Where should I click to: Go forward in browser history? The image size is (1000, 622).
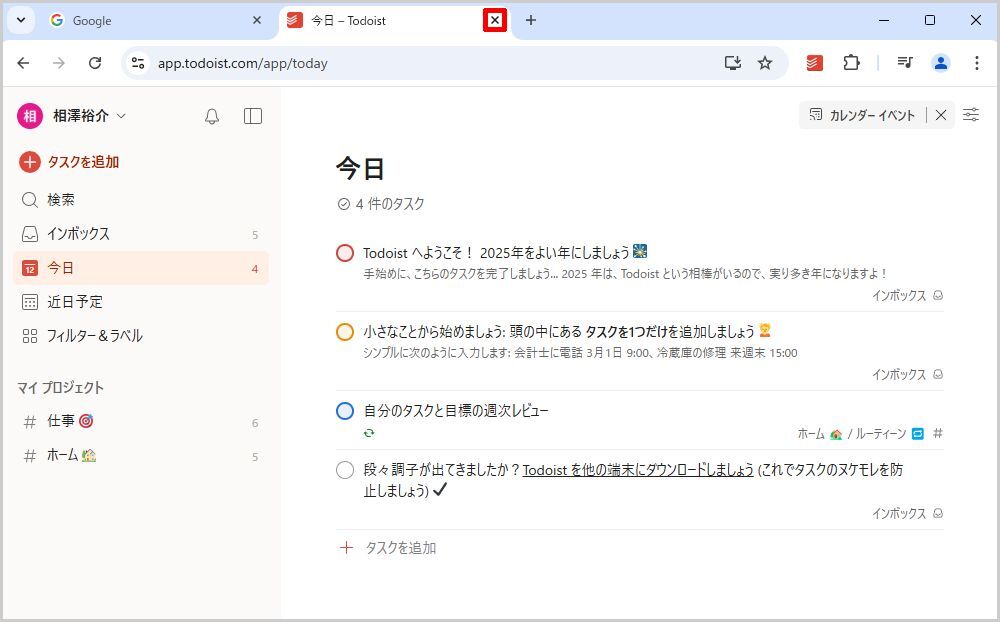pyautogui.click(x=59, y=63)
